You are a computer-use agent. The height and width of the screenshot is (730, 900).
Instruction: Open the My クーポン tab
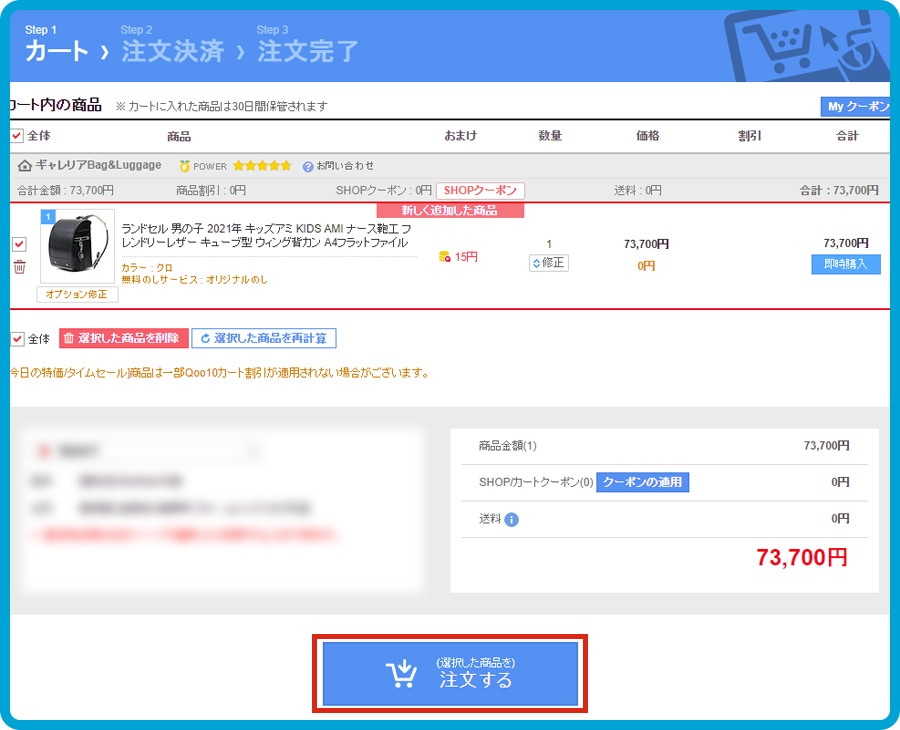(855, 107)
